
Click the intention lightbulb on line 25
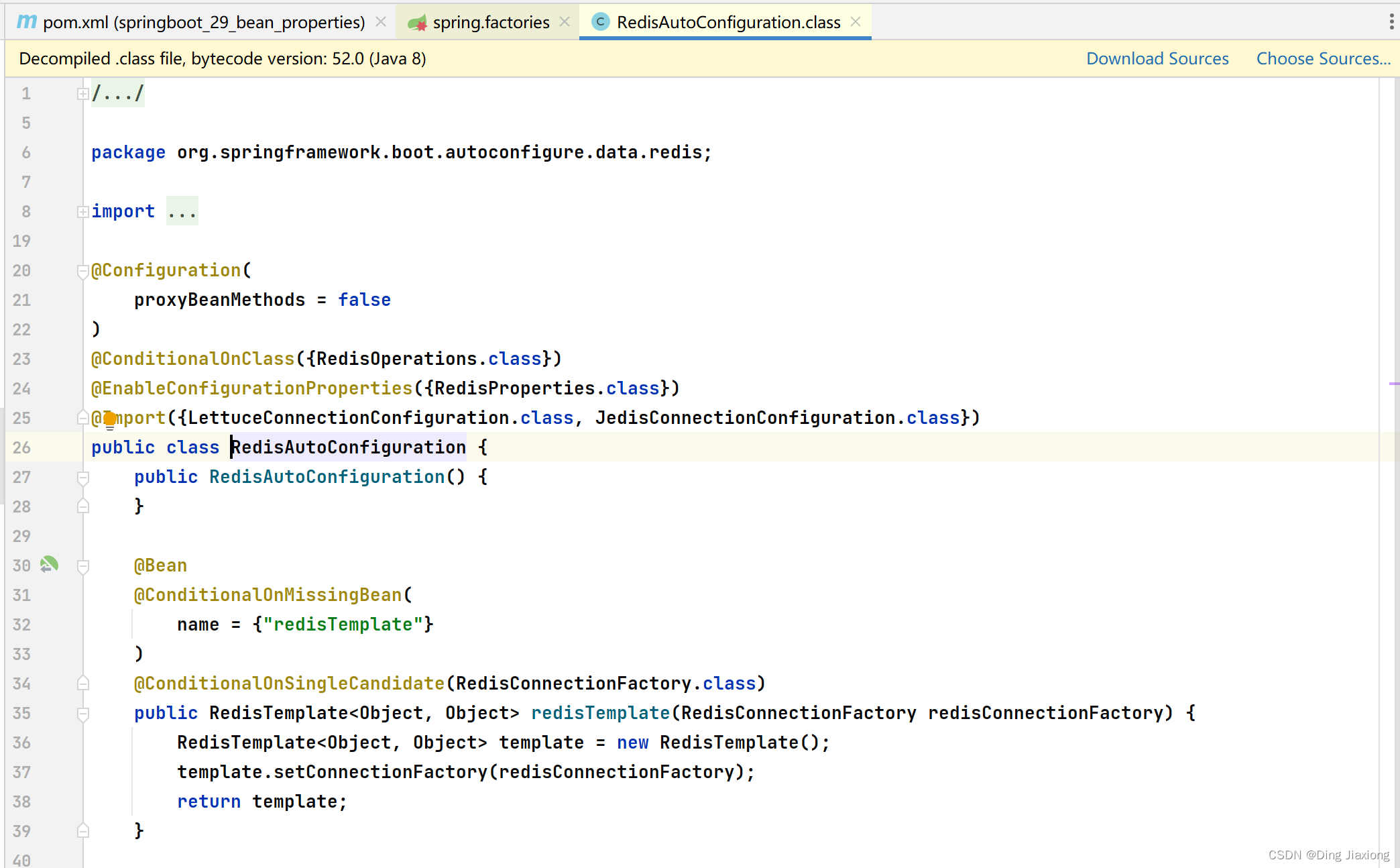click(x=110, y=420)
